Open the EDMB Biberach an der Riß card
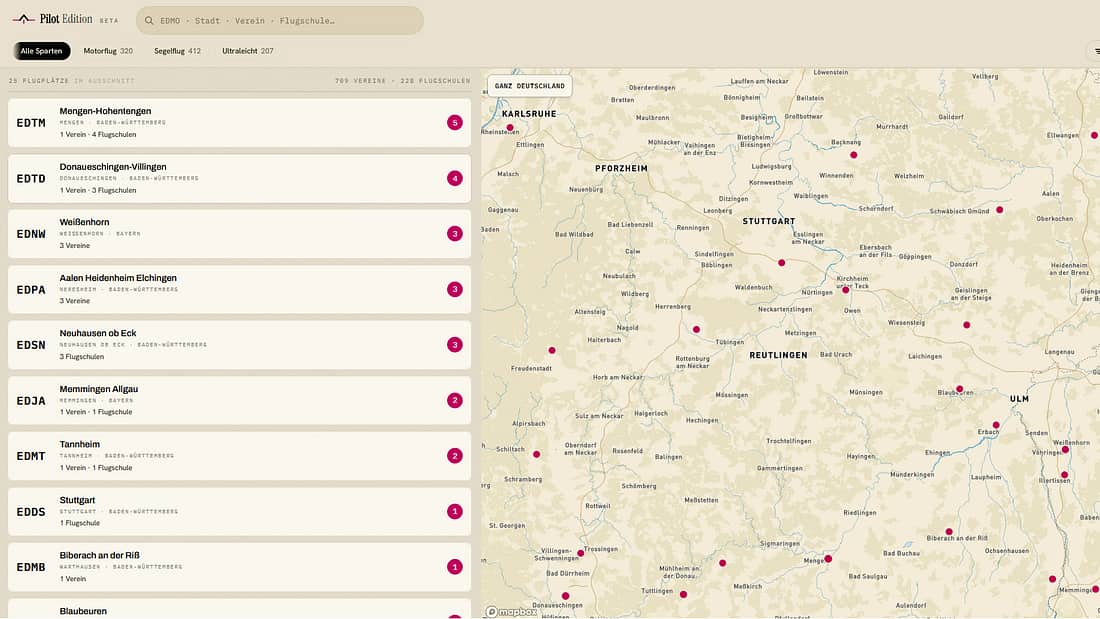 (239, 567)
